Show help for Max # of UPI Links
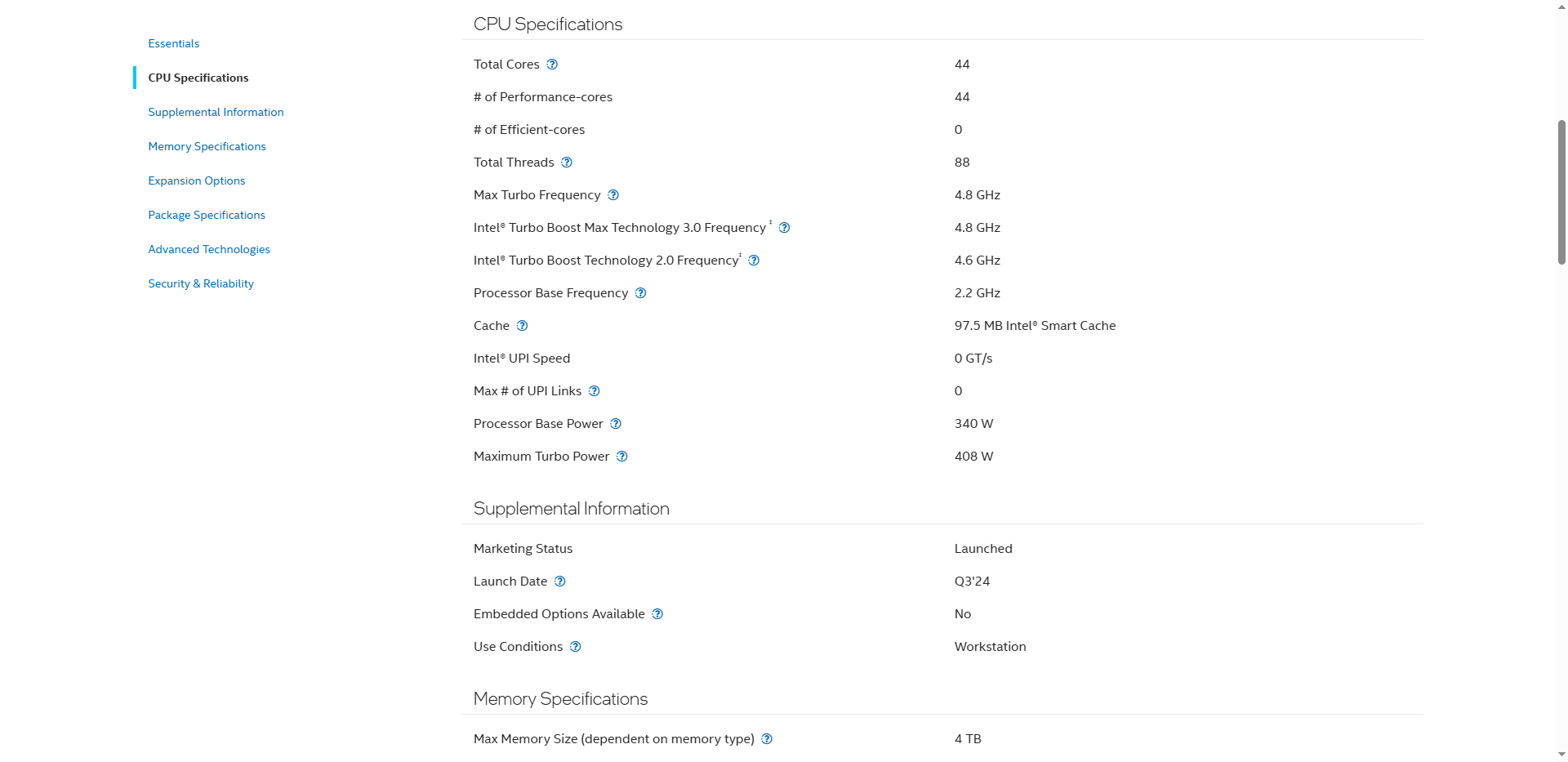 (595, 391)
